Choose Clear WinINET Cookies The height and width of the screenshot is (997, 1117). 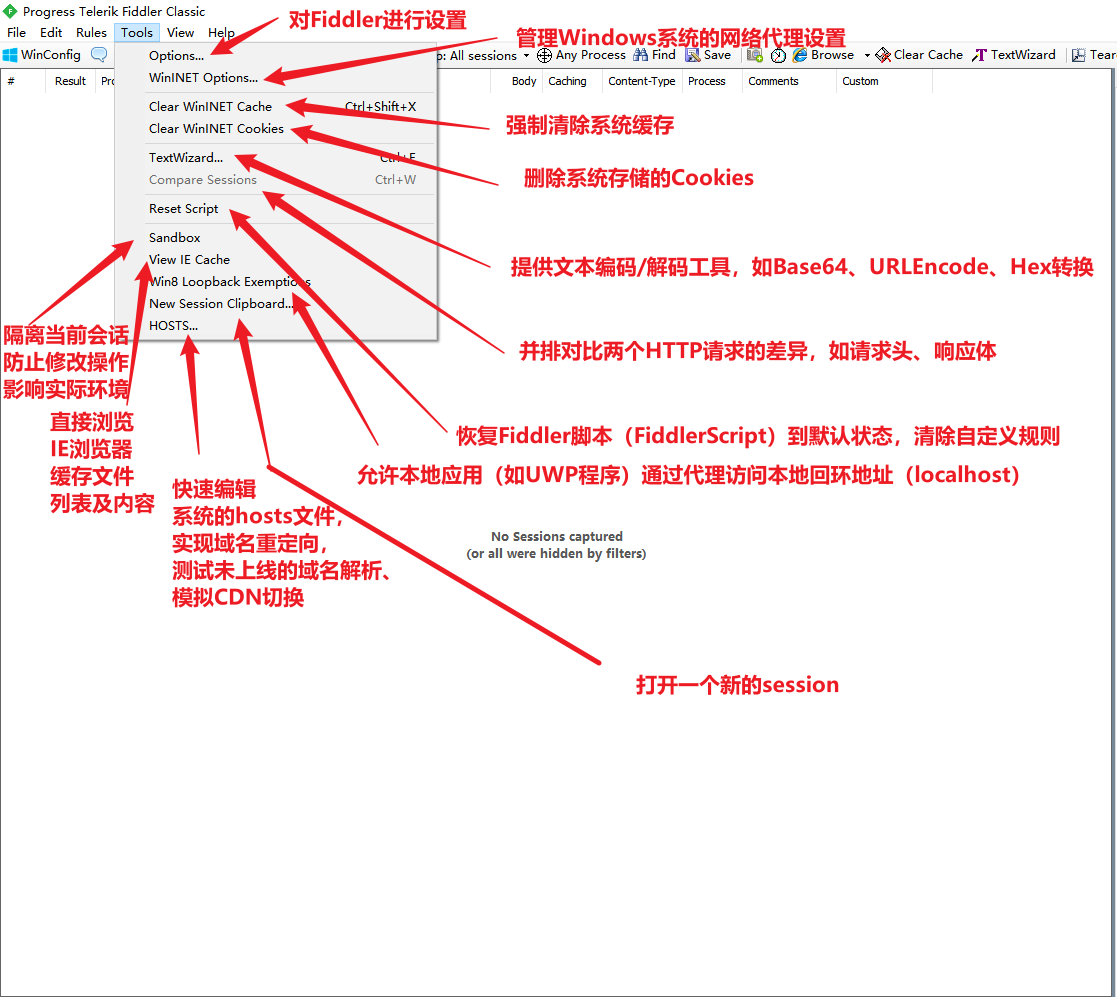275,129
